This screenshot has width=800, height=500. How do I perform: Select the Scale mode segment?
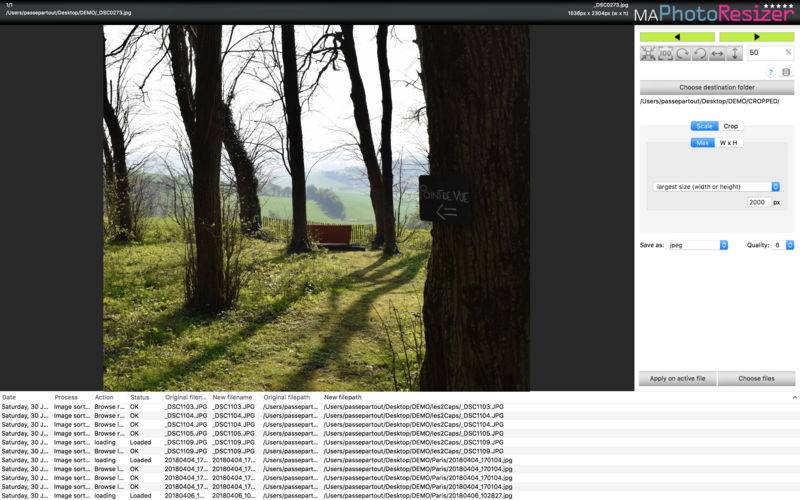[704, 126]
